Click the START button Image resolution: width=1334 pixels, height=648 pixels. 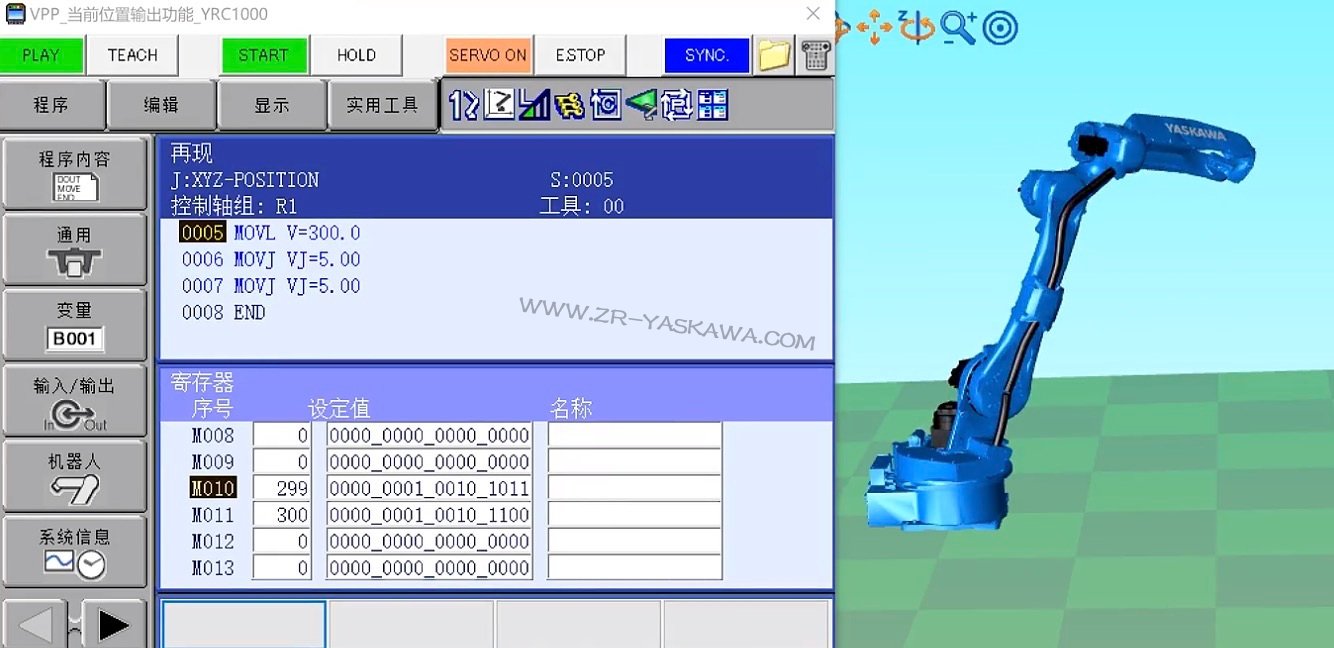point(264,55)
